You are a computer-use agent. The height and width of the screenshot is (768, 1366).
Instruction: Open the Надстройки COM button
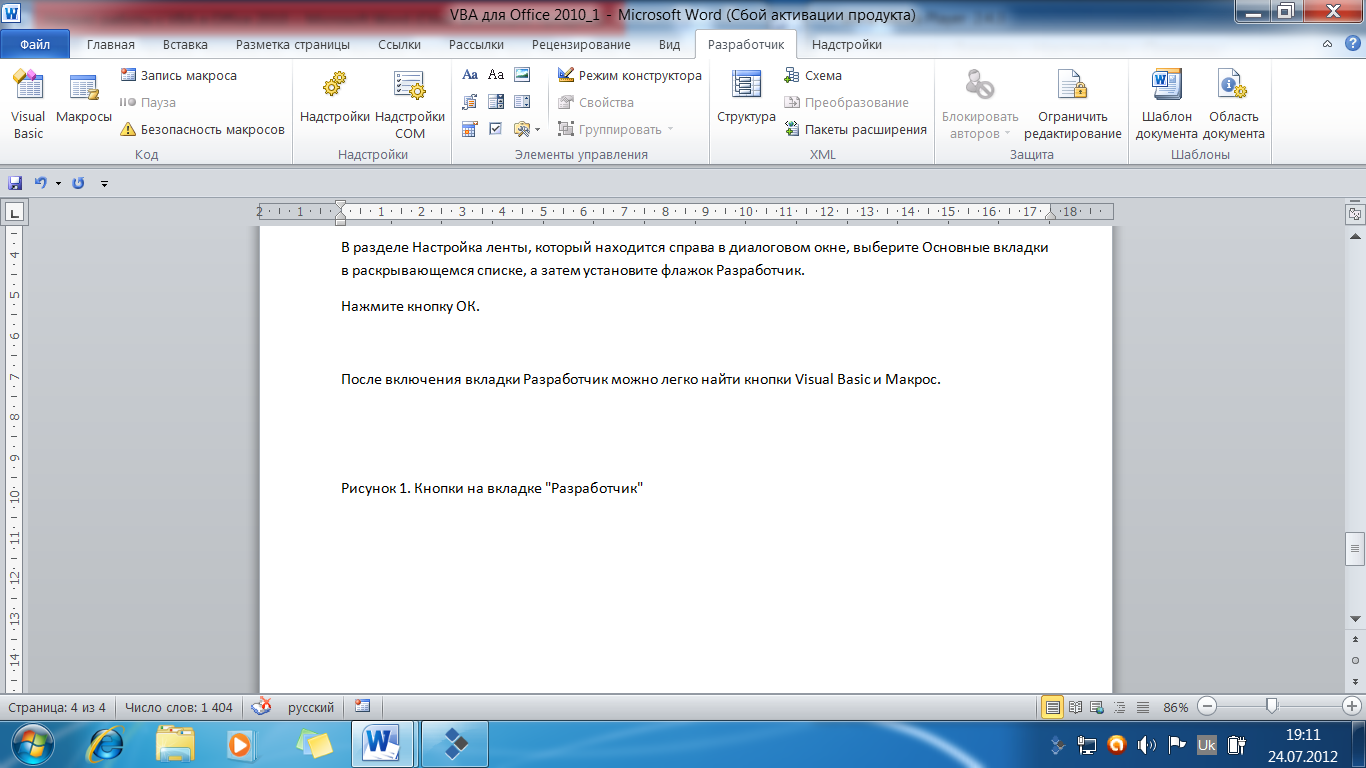coord(410,105)
